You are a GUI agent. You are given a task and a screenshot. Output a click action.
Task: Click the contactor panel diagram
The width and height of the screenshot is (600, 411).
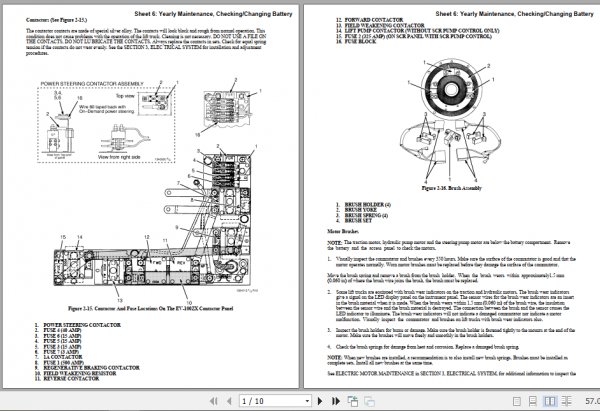(x=153, y=218)
